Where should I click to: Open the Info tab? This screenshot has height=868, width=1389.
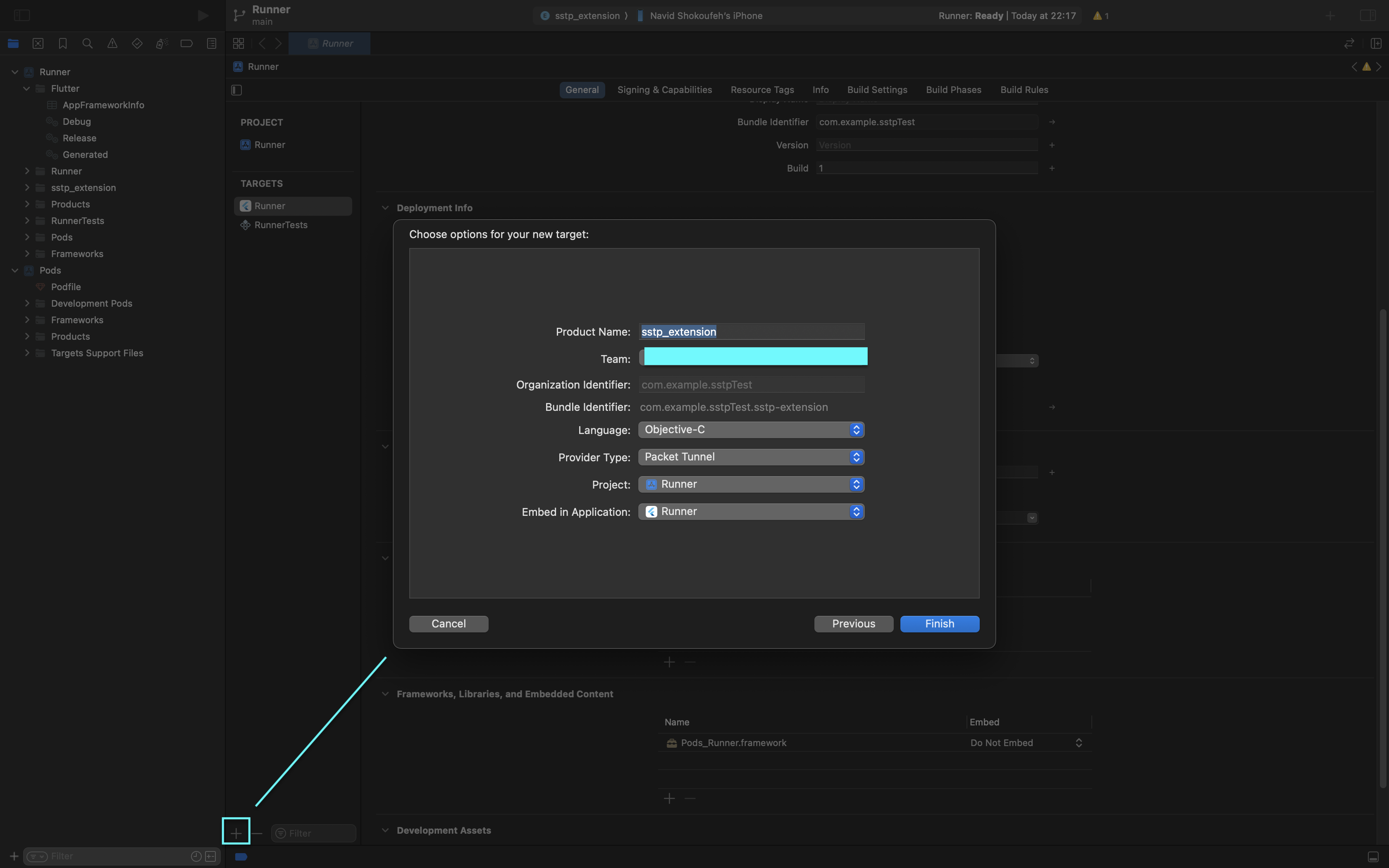pyautogui.click(x=820, y=90)
